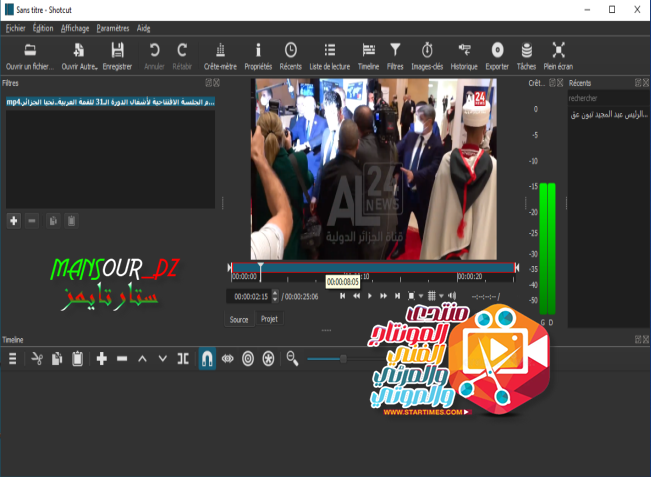
Task: Show the Tâches jobs panel
Action: pos(526,56)
